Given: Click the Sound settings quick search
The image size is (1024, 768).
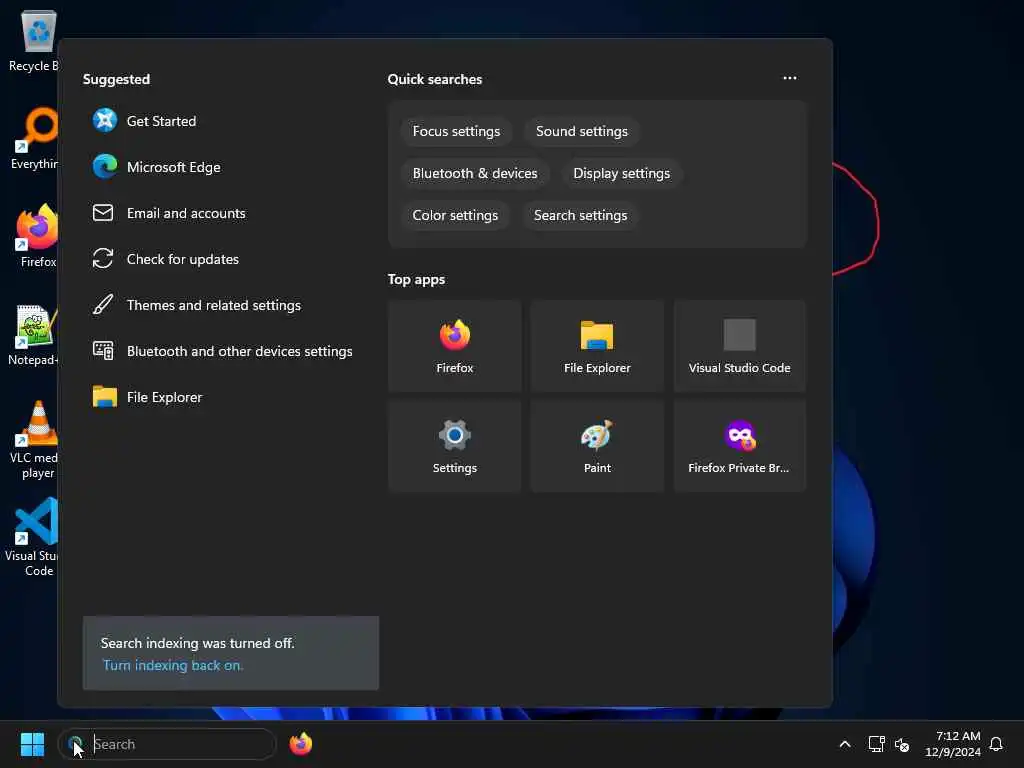Looking at the screenshot, I should (x=581, y=131).
